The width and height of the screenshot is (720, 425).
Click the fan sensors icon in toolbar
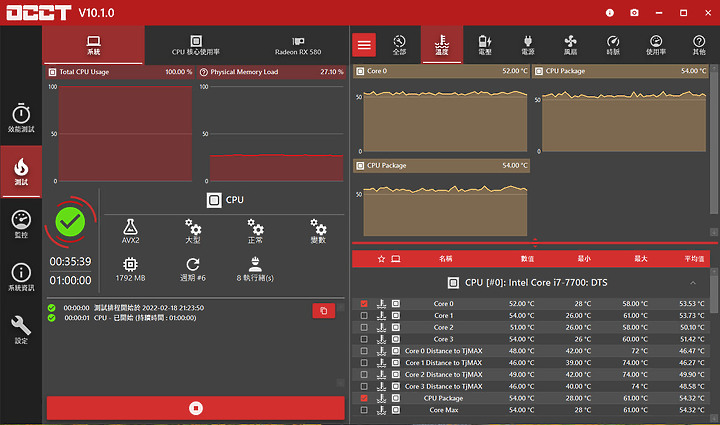click(570, 45)
